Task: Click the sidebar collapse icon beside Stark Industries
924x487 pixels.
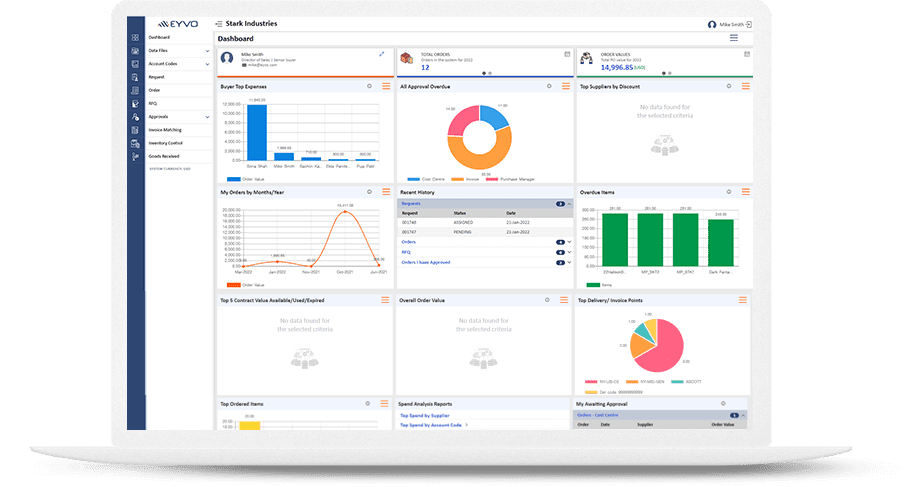Action: 219,23
